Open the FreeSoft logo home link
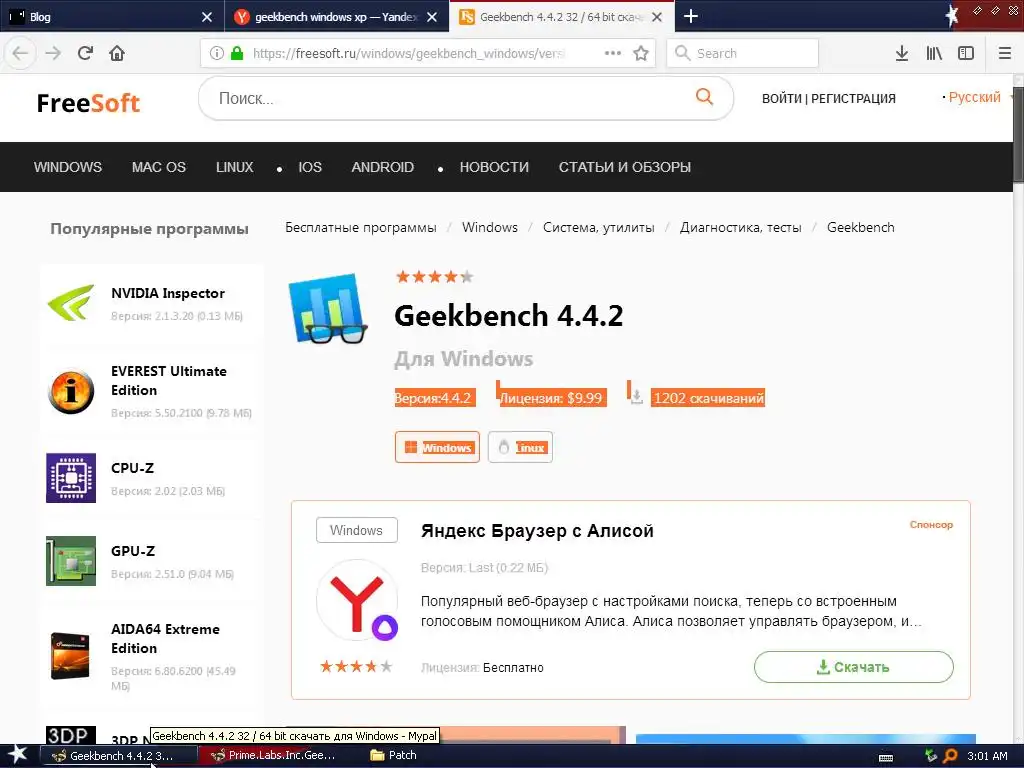The height and width of the screenshot is (768, 1024). coord(88,103)
